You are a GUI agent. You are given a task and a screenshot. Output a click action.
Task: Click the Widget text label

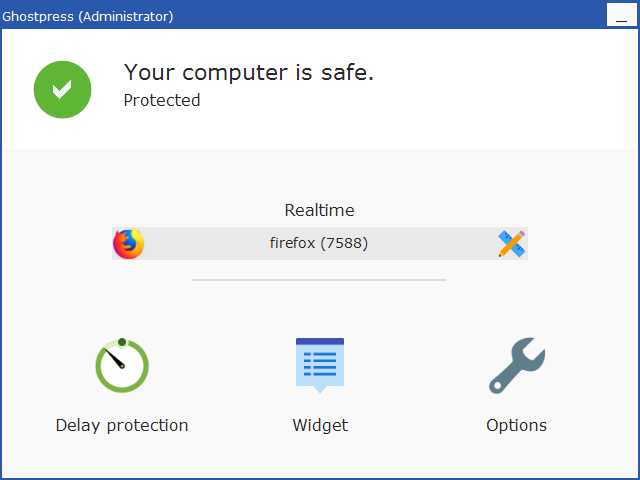pyautogui.click(x=320, y=425)
